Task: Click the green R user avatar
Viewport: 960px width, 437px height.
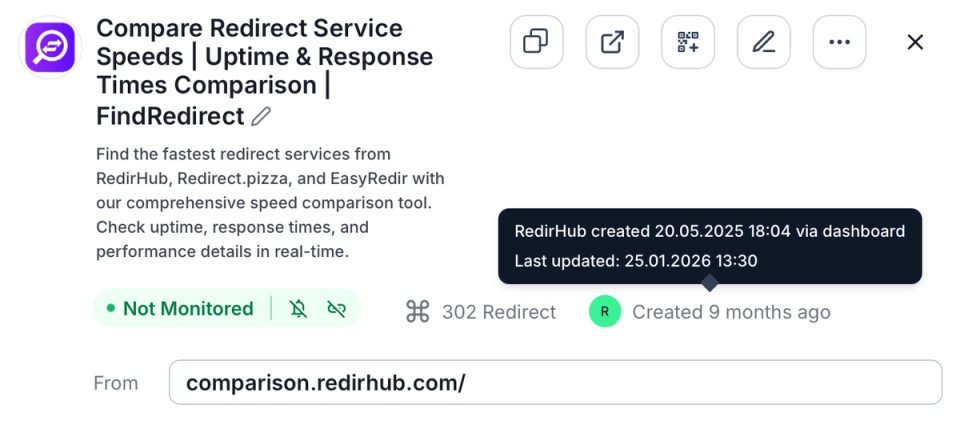Action: coord(605,312)
